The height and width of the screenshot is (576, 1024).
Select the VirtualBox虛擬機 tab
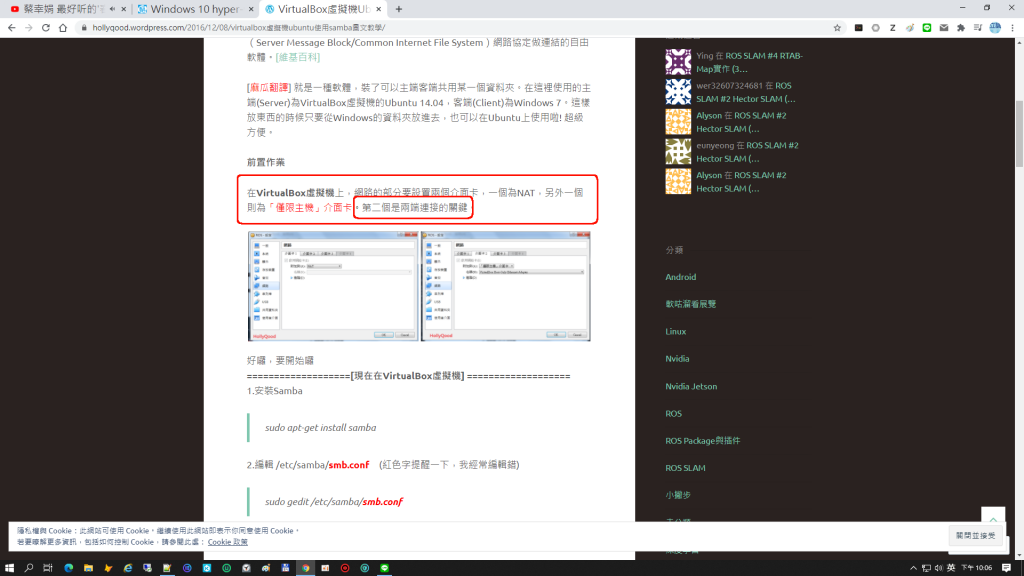323,9
